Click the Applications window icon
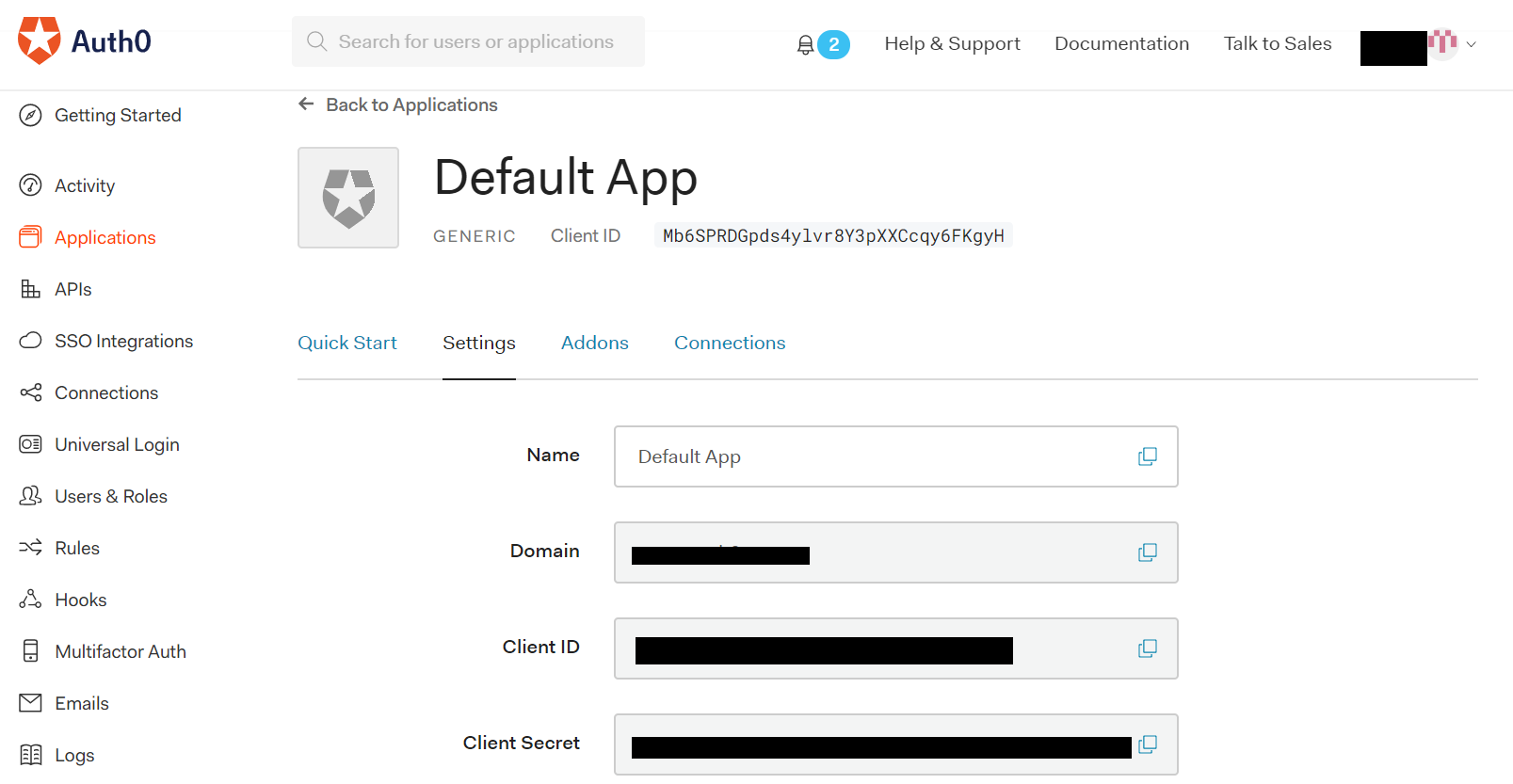This screenshot has width=1513, height=784. pyautogui.click(x=30, y=237)
